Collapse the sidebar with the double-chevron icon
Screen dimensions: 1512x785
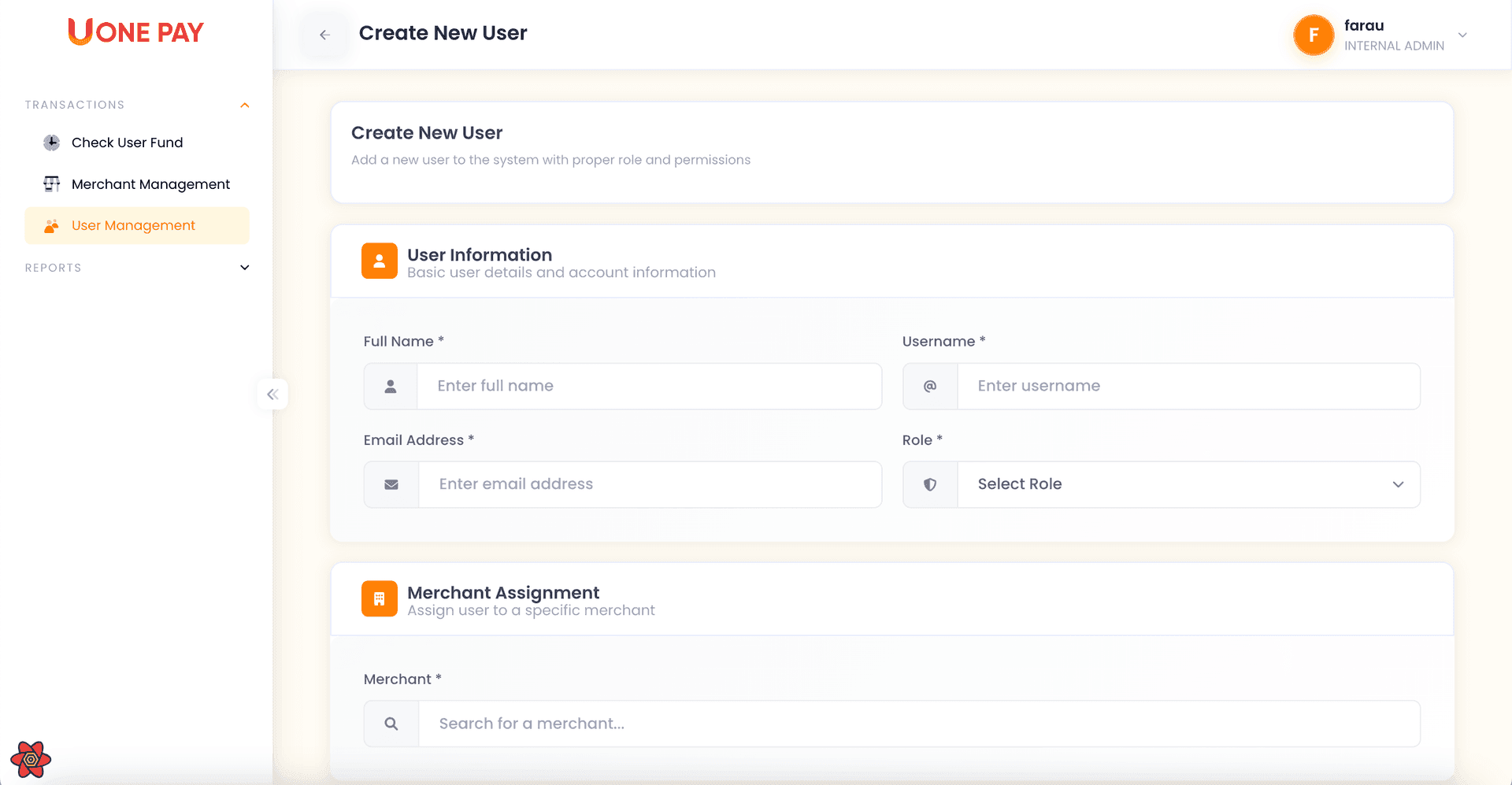tap(272, 394)
